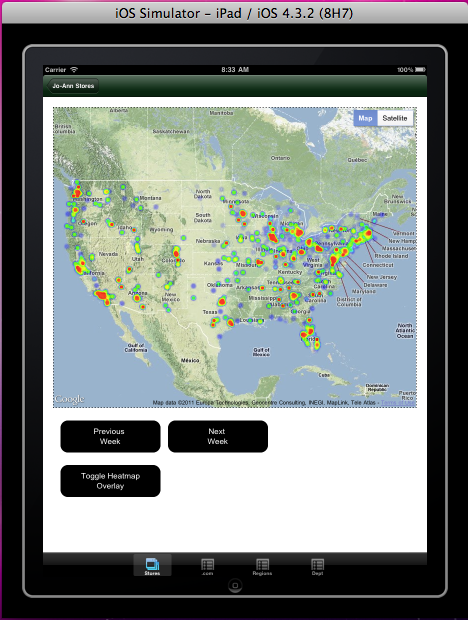This screenshot has height=620, width=468.
Task: Click the Wi-Fi status icon
Action: click(x=74, y=70)
